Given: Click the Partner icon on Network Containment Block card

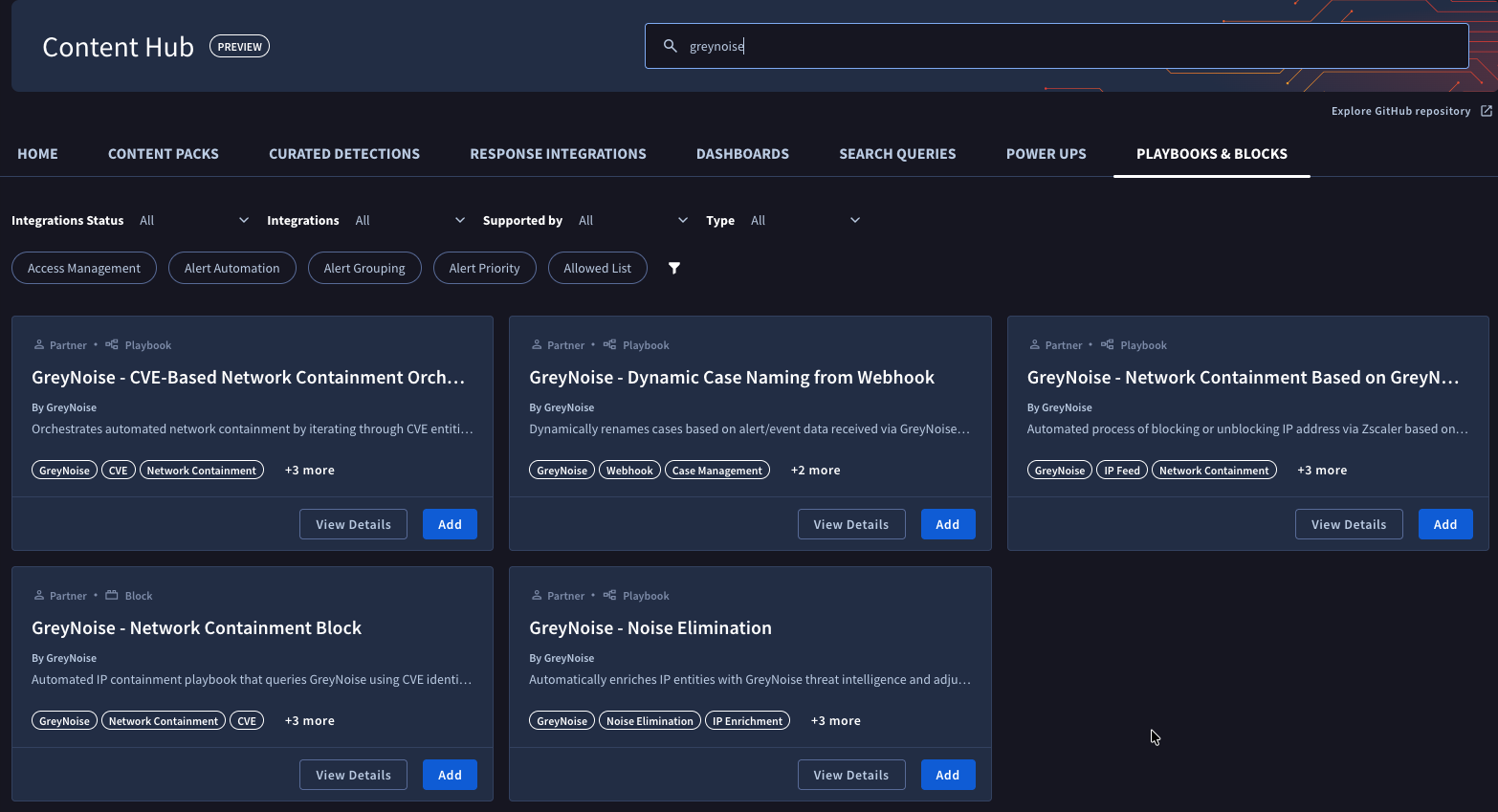Looking at the screenshot, I should coord(39,595).
